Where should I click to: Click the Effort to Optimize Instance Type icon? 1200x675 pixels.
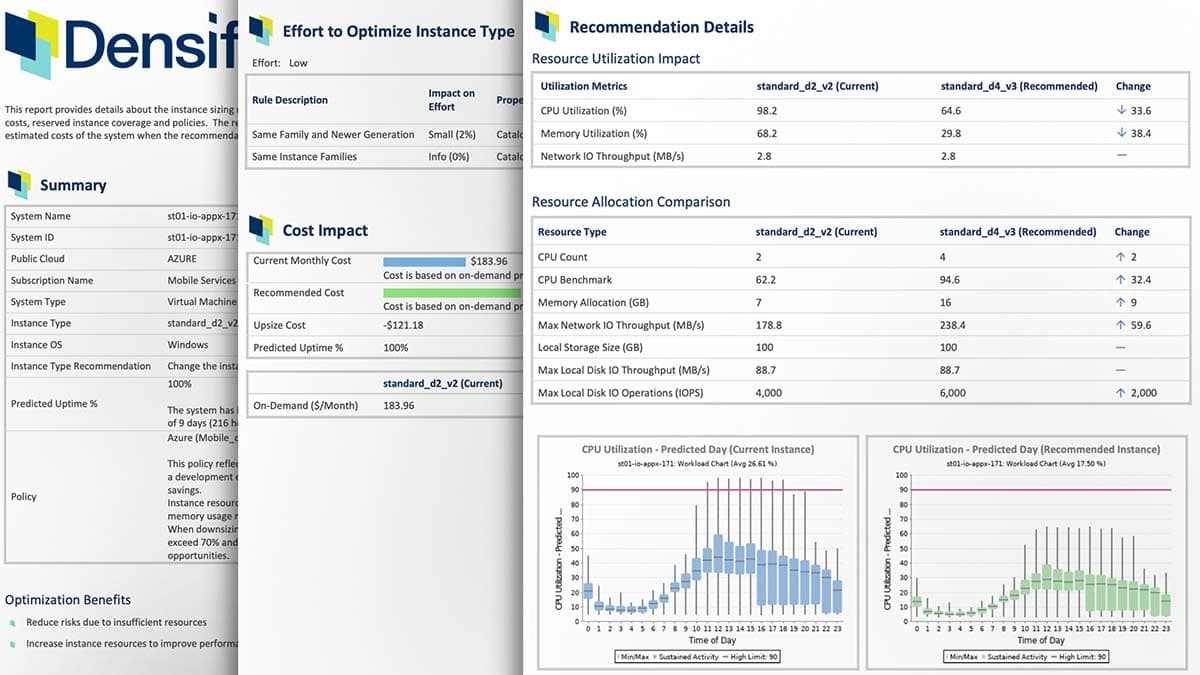tap(260, 30)
